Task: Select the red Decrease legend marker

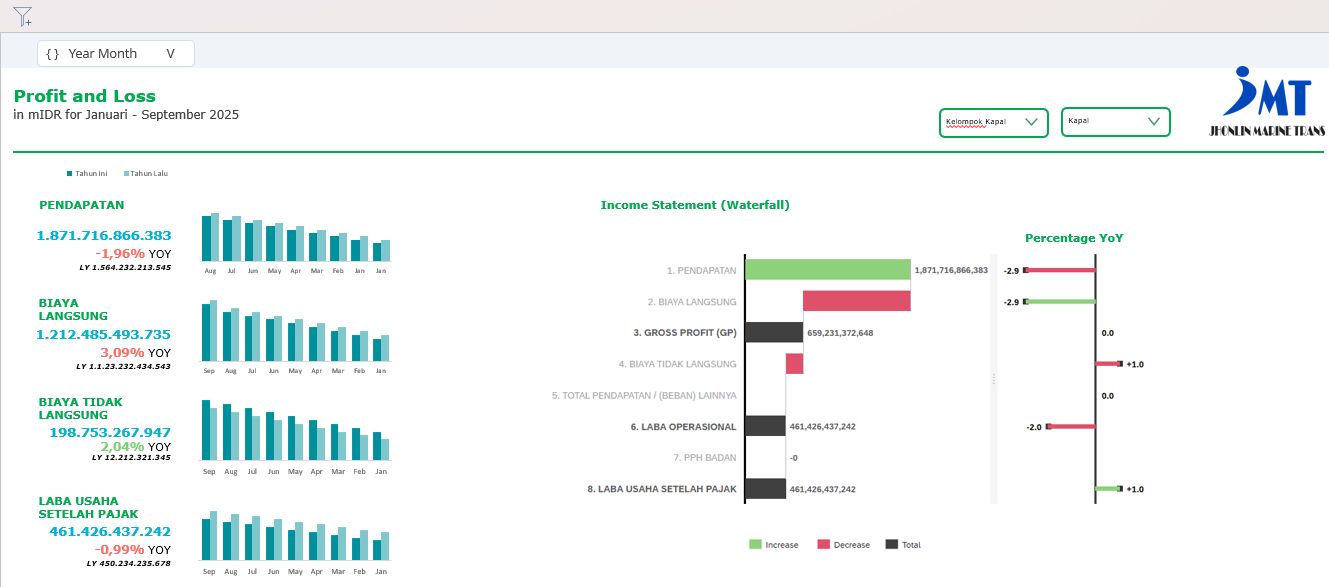Action: (x=824, y=545)
